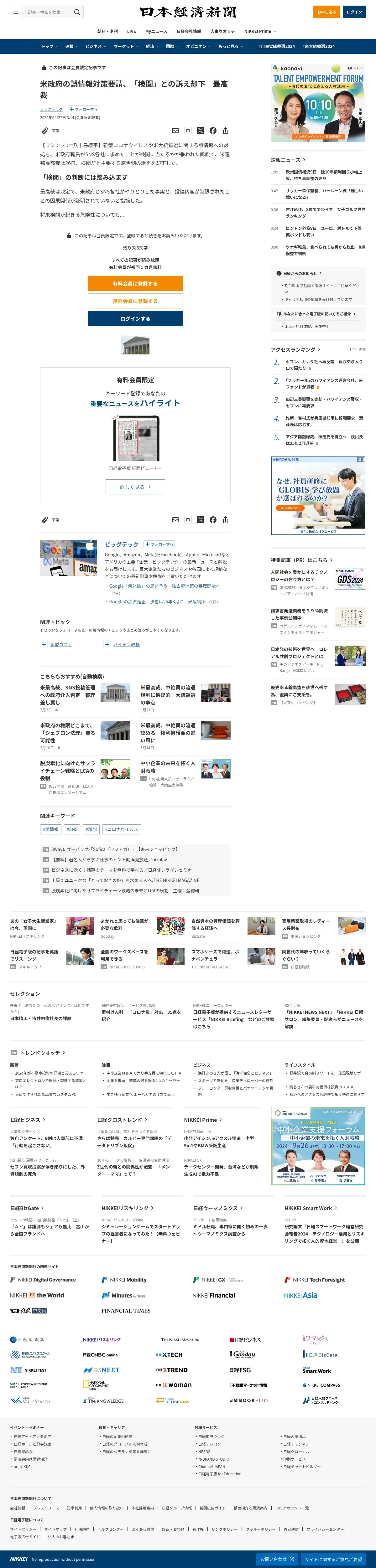376x1568 pixels.
Task: Follow the バイデン政権 topic via plus button
Action: (x=107, y=644)
